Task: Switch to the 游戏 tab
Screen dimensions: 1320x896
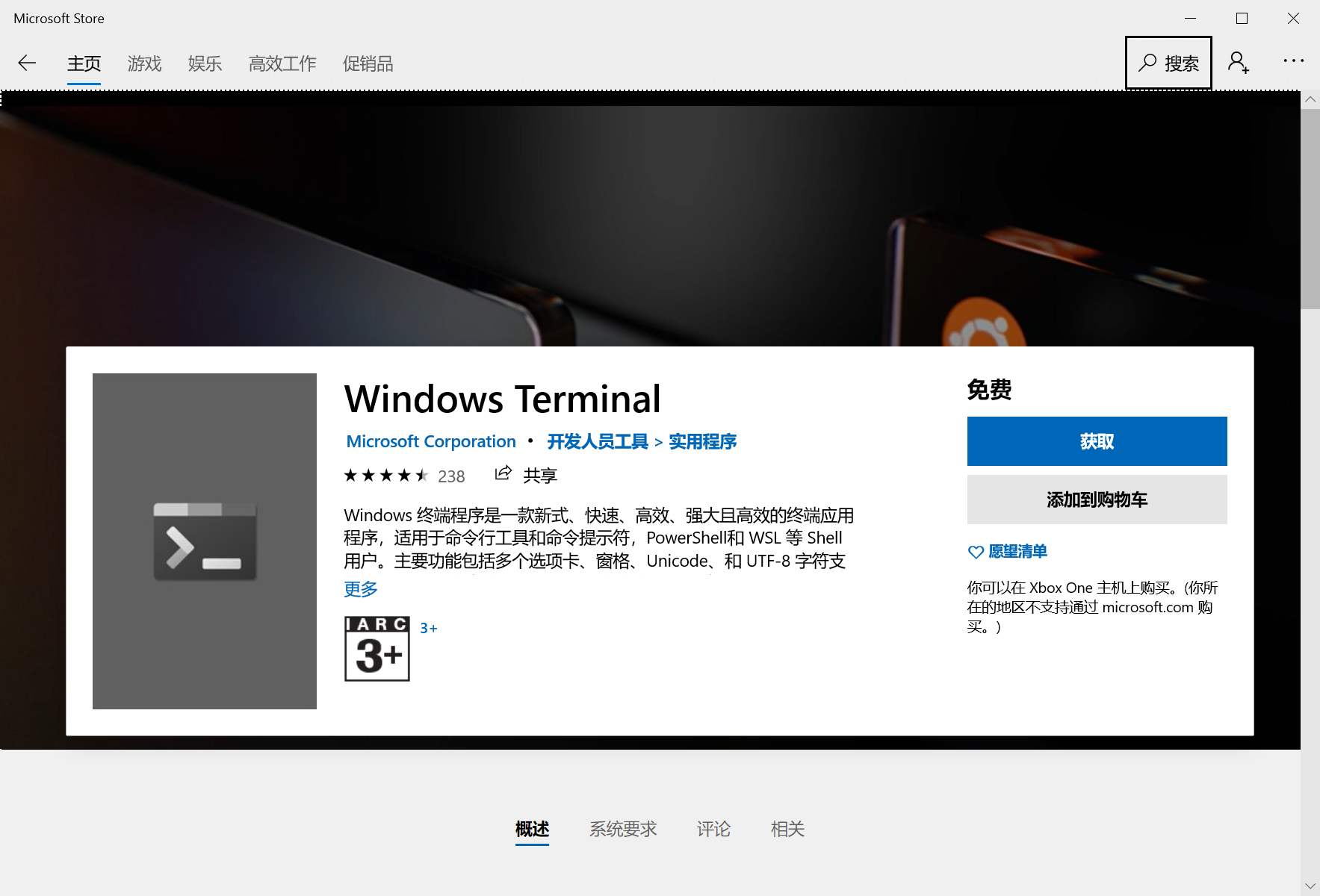Action: click(144, 64)
